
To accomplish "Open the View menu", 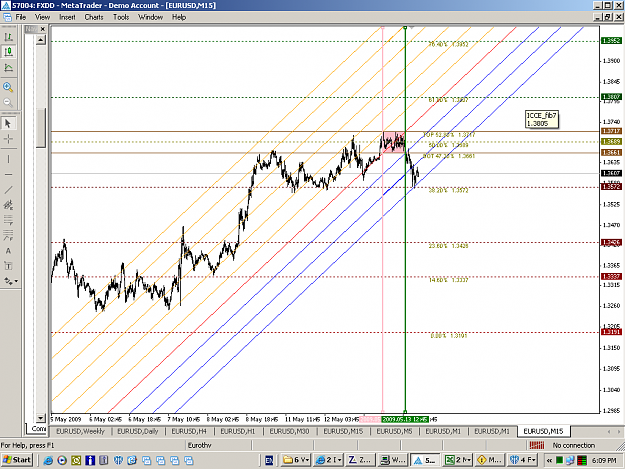I will coord(42,17).
